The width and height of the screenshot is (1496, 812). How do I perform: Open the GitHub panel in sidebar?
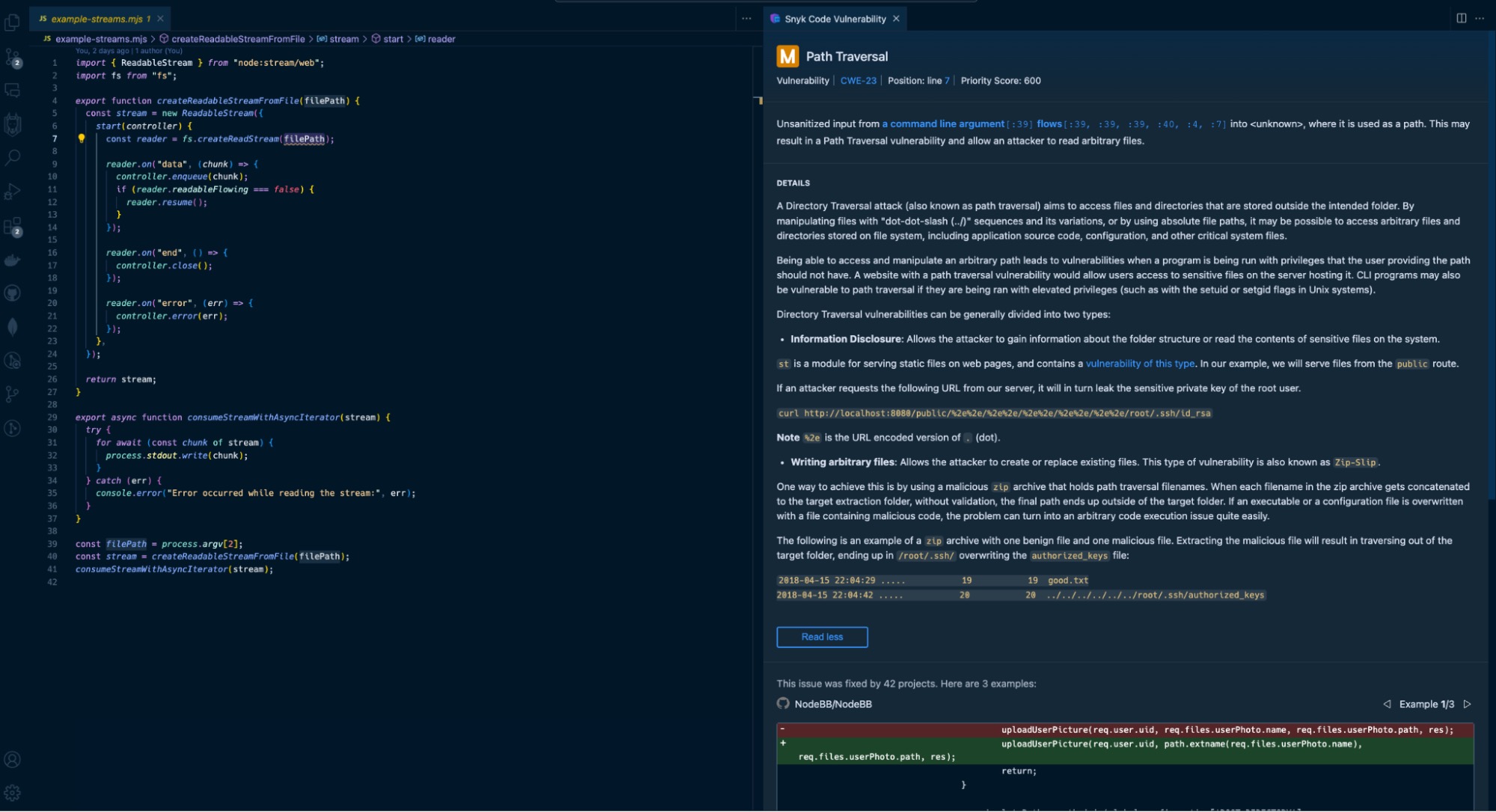click(13, 293)
